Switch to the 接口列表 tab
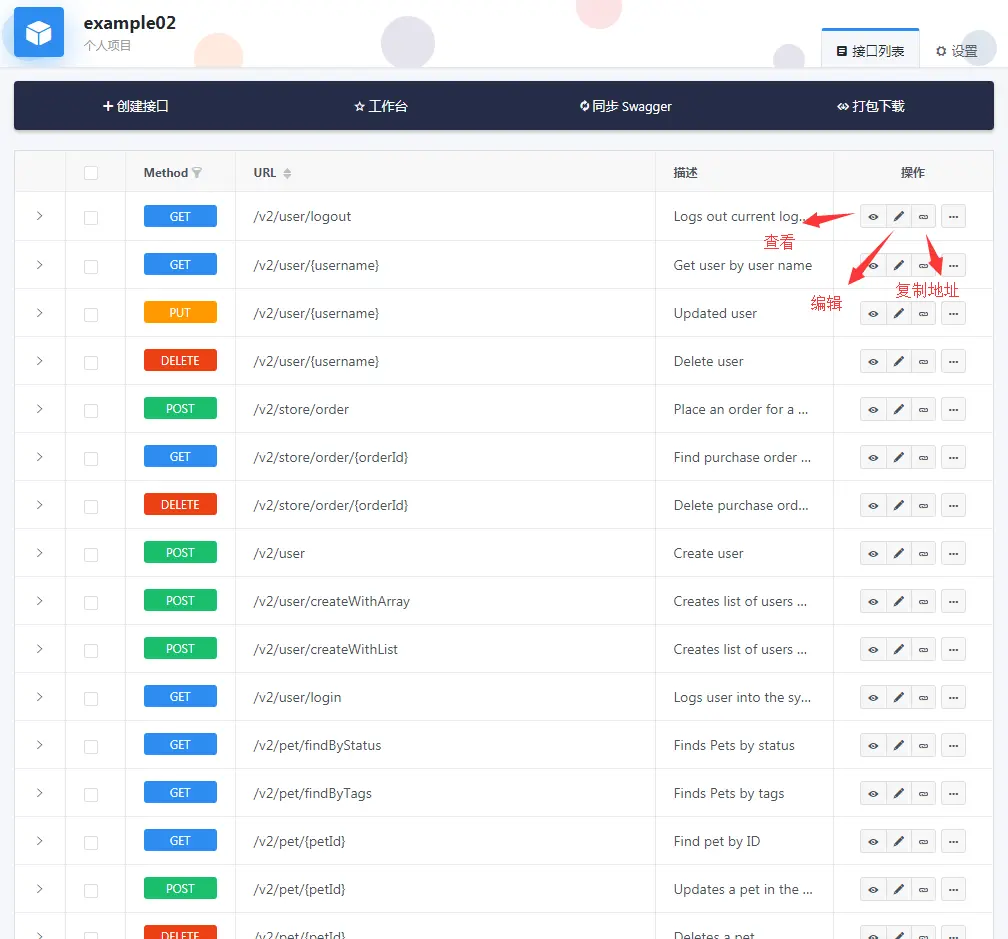Screen dimensions: 1008x939 [x=870, y=51]
